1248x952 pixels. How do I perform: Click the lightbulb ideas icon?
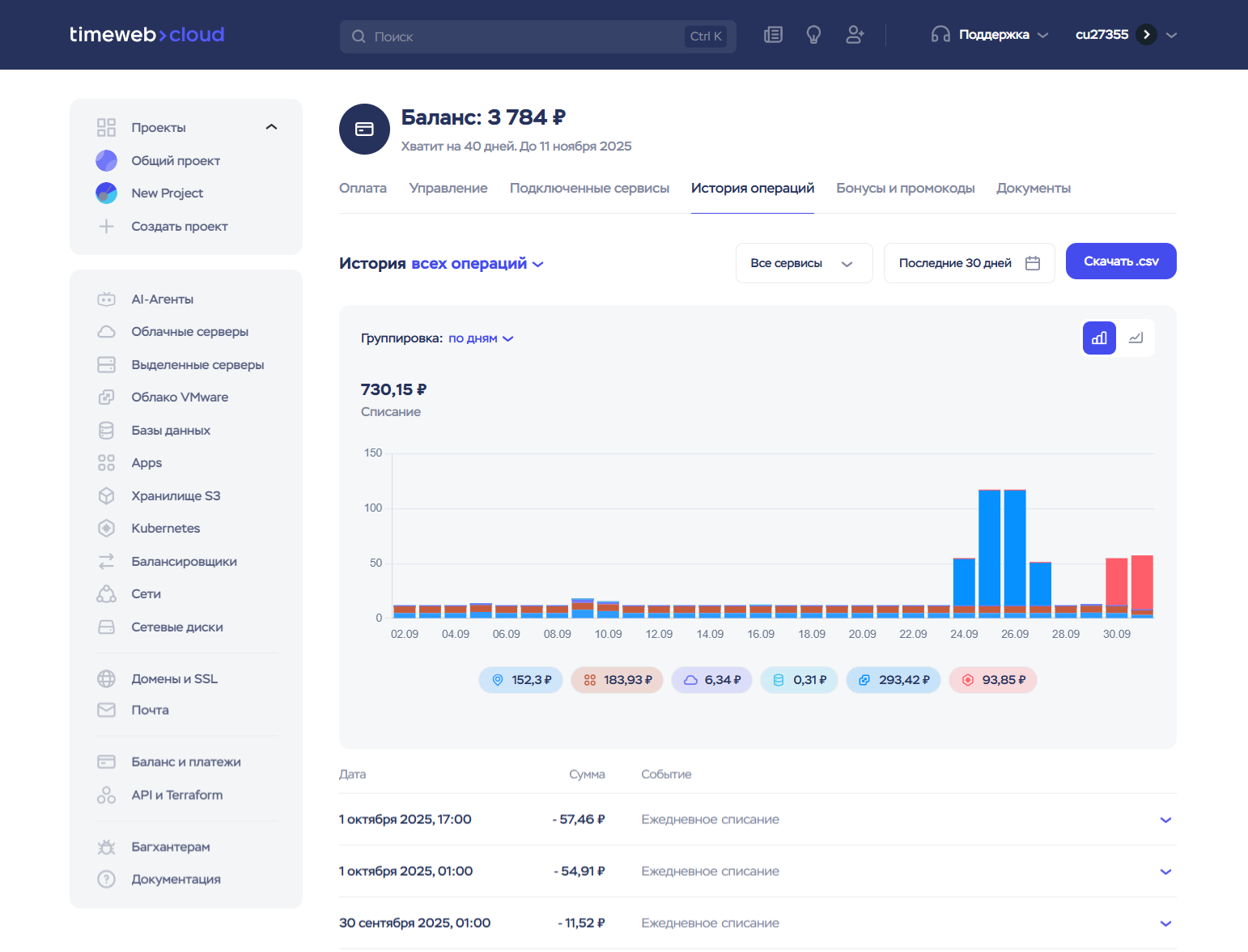(x=813, y=35)
